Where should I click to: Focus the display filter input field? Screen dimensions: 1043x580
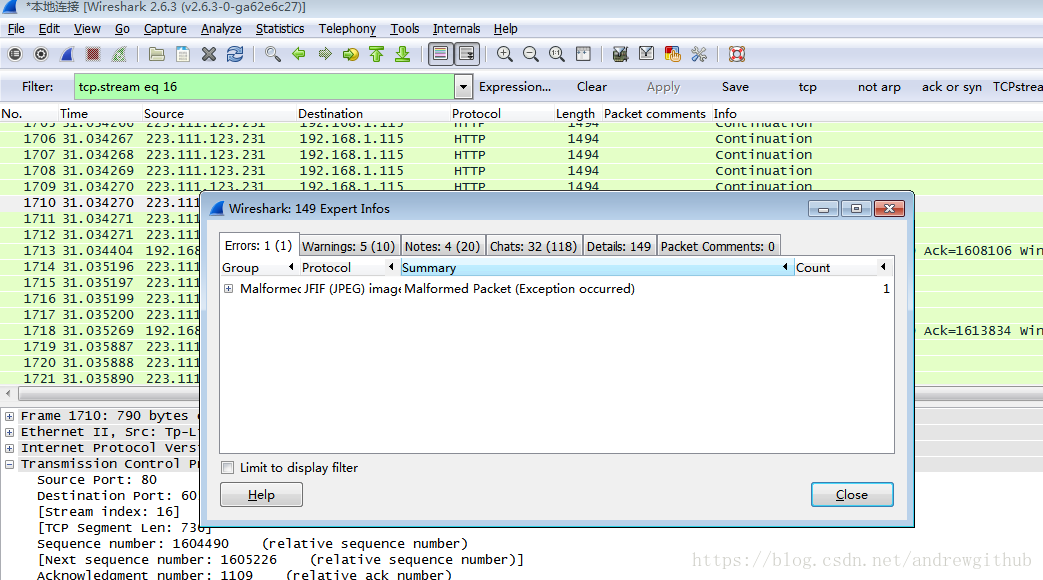264,86
